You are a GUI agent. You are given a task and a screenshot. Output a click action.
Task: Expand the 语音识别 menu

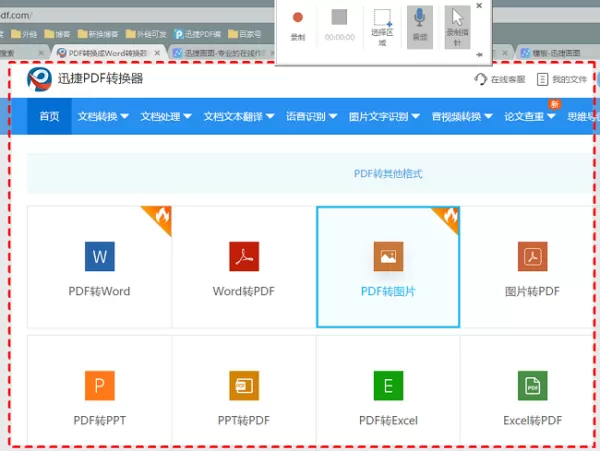pyautogui.click(x=311, y=116)
